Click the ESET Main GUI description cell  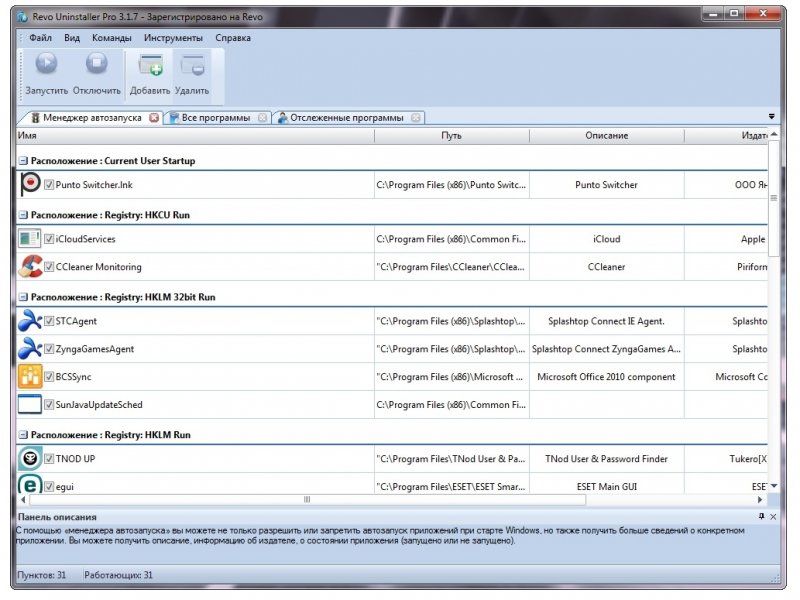click(607, 486)
